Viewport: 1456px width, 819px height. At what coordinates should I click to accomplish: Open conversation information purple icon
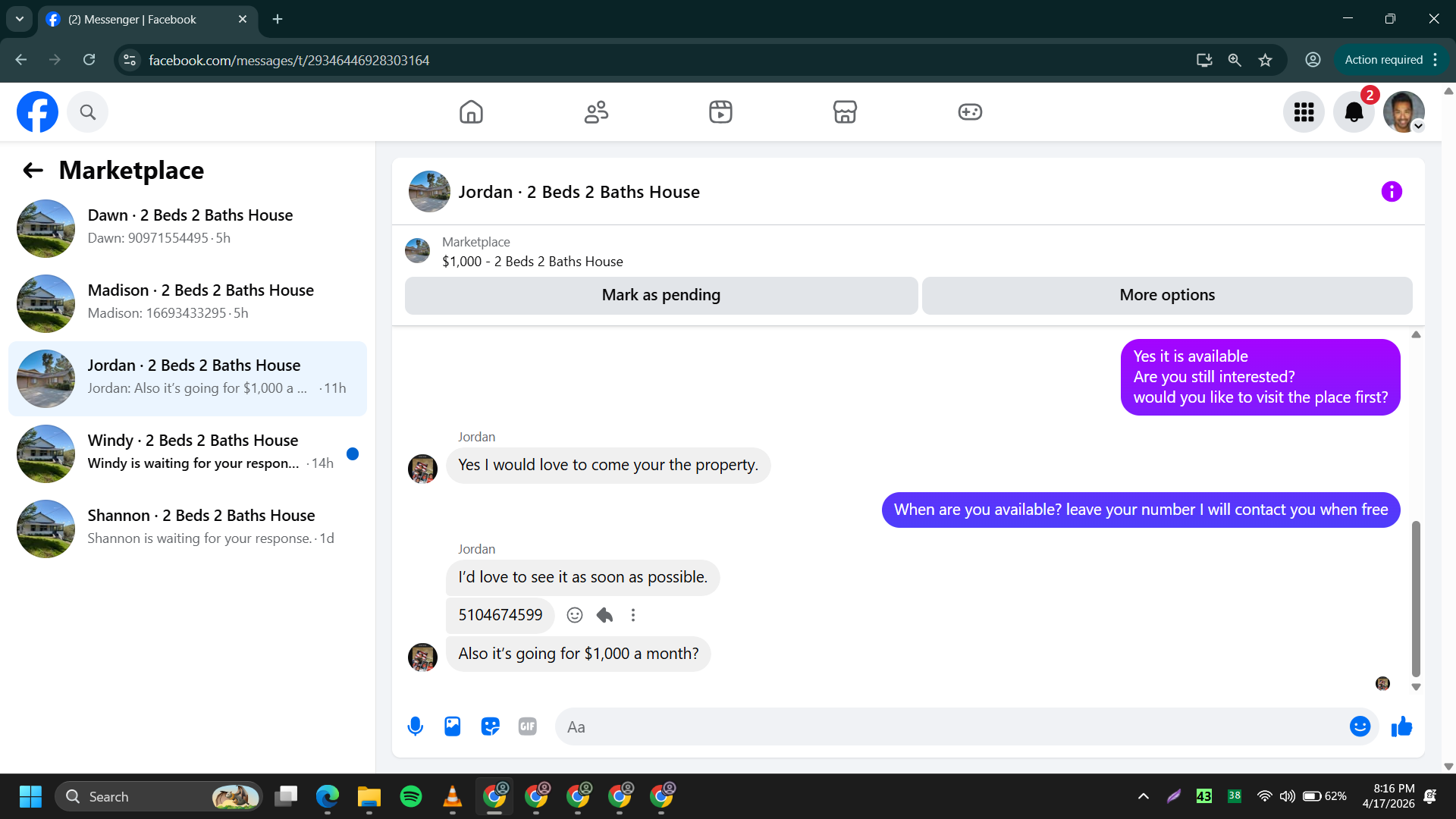coord(1392,192)
